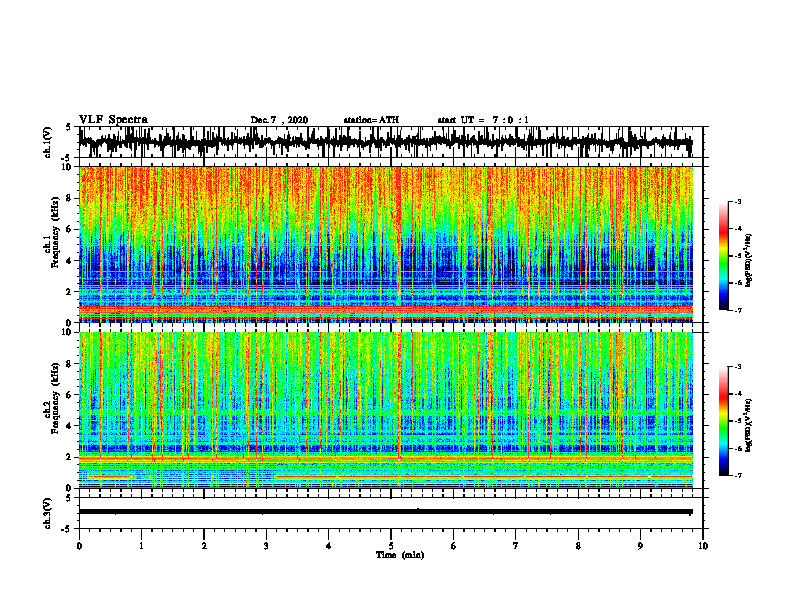Click the ch.1 voltage waveform trace
The width and height of the screenshot is (792, 612).
[x=385, y=142]
